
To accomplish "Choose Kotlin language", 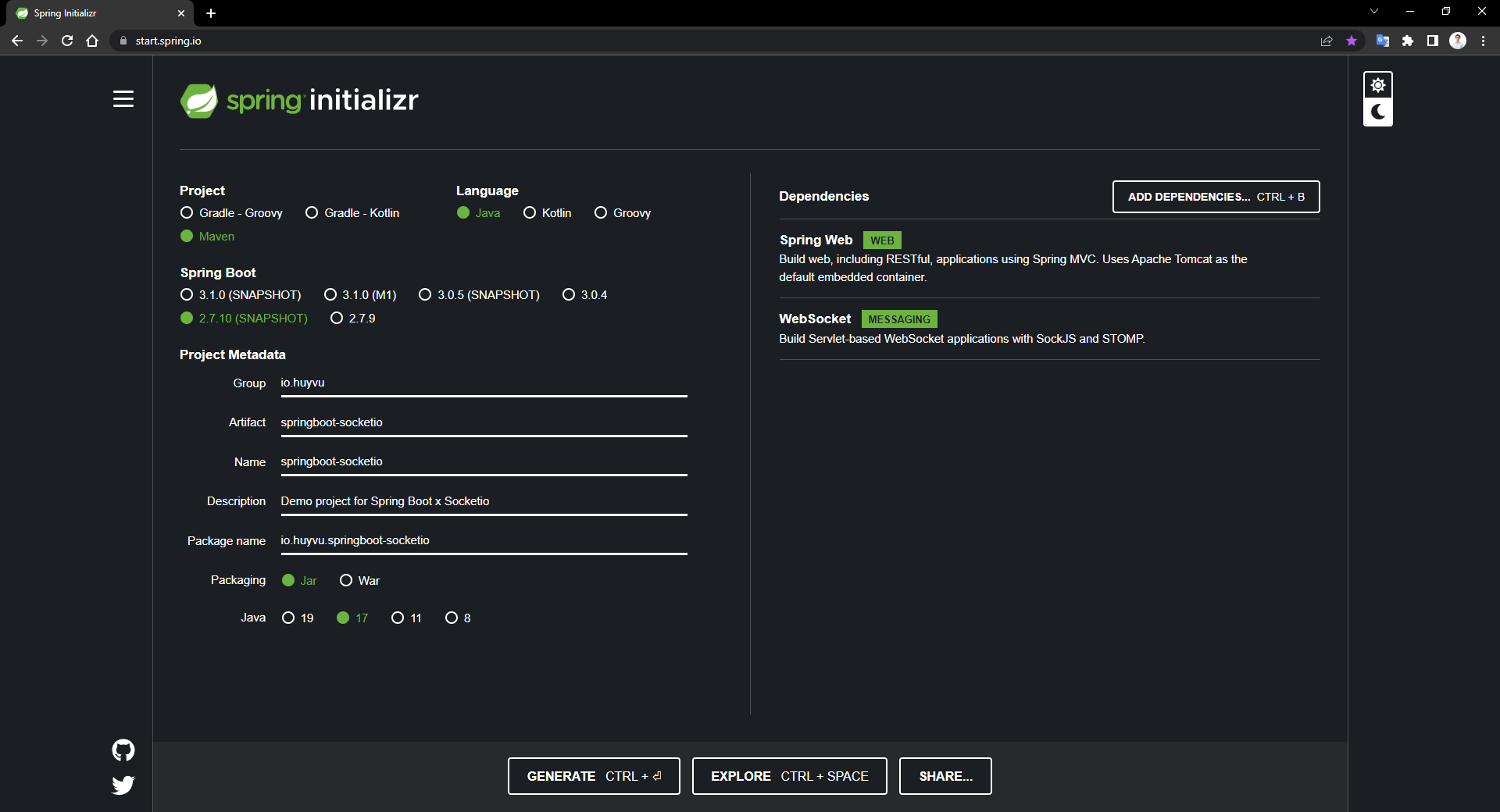I will [548, 213].
